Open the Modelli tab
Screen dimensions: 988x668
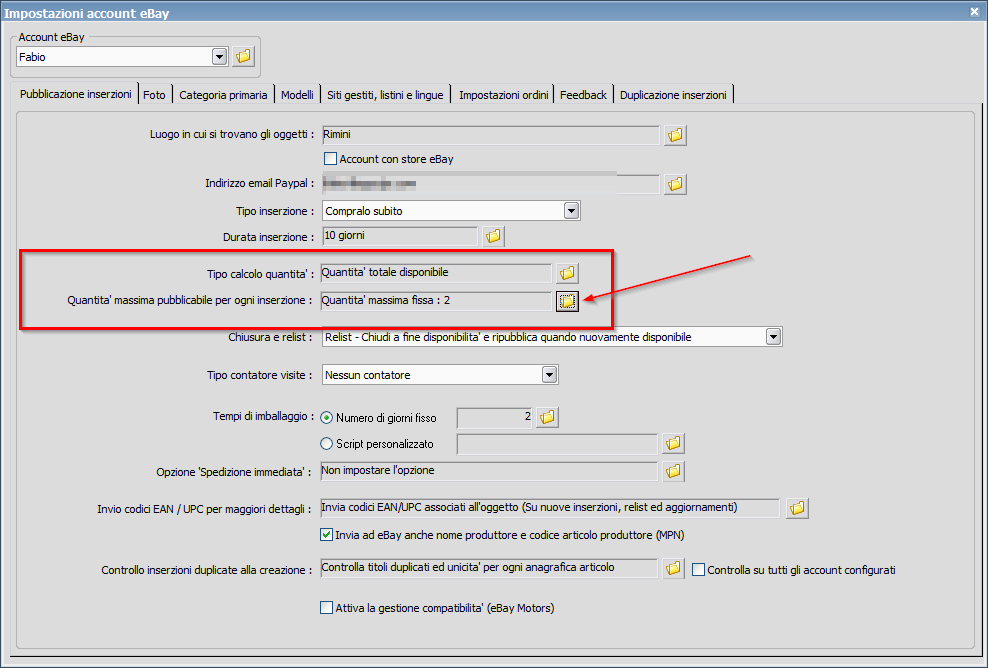297,95
